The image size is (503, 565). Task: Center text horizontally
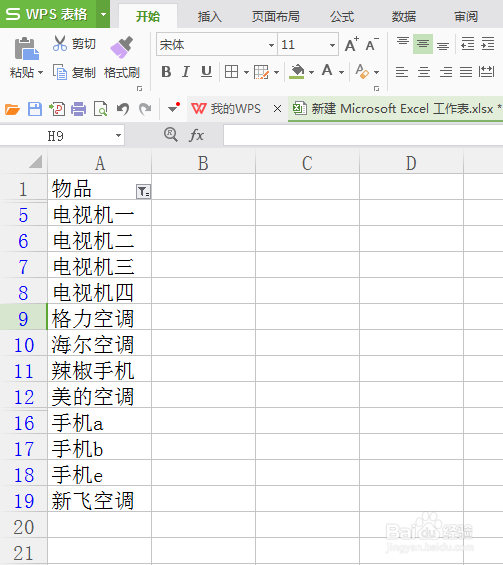(423, 72)
